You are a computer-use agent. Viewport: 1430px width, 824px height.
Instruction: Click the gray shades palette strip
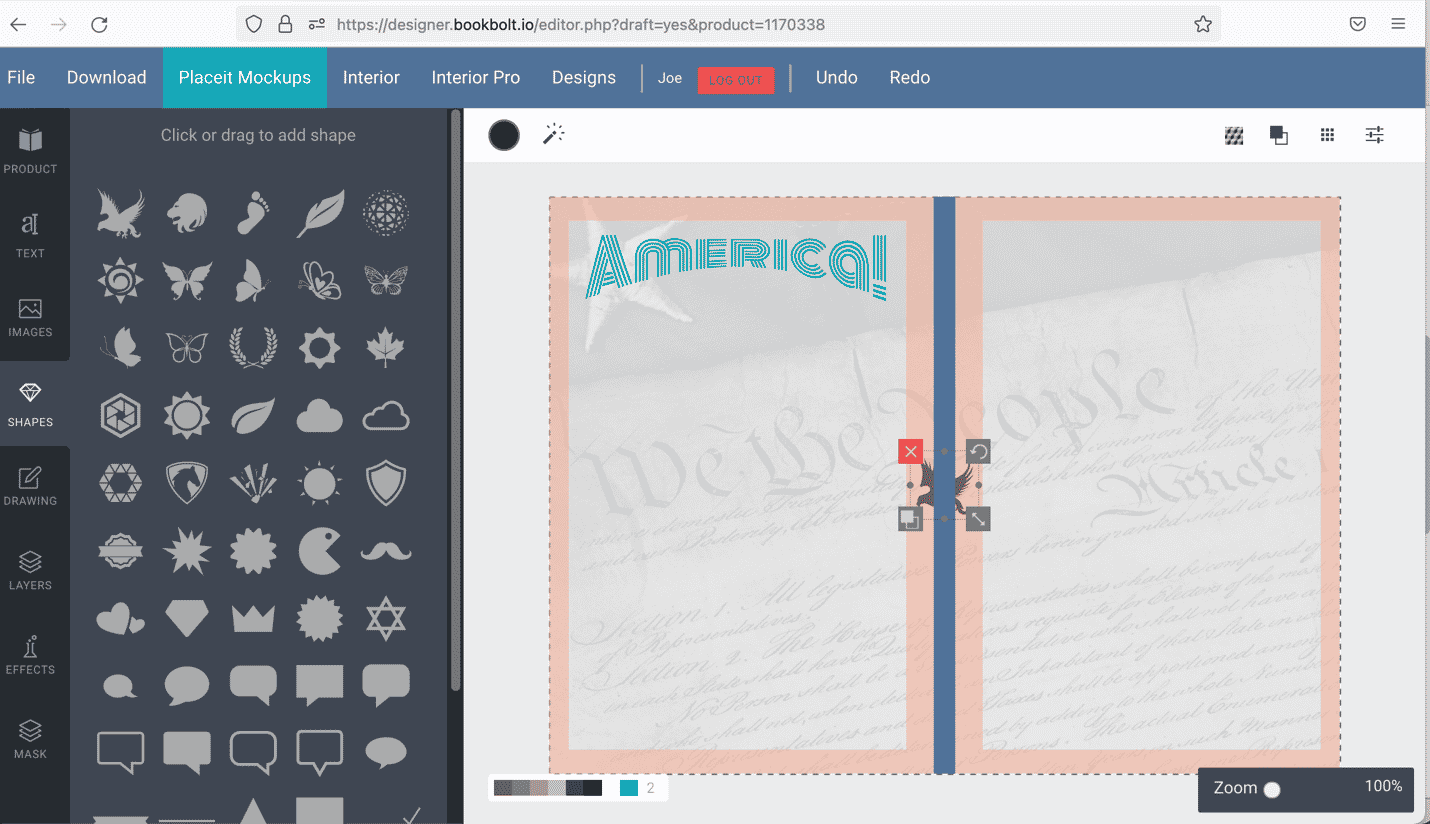coord(548,788)
